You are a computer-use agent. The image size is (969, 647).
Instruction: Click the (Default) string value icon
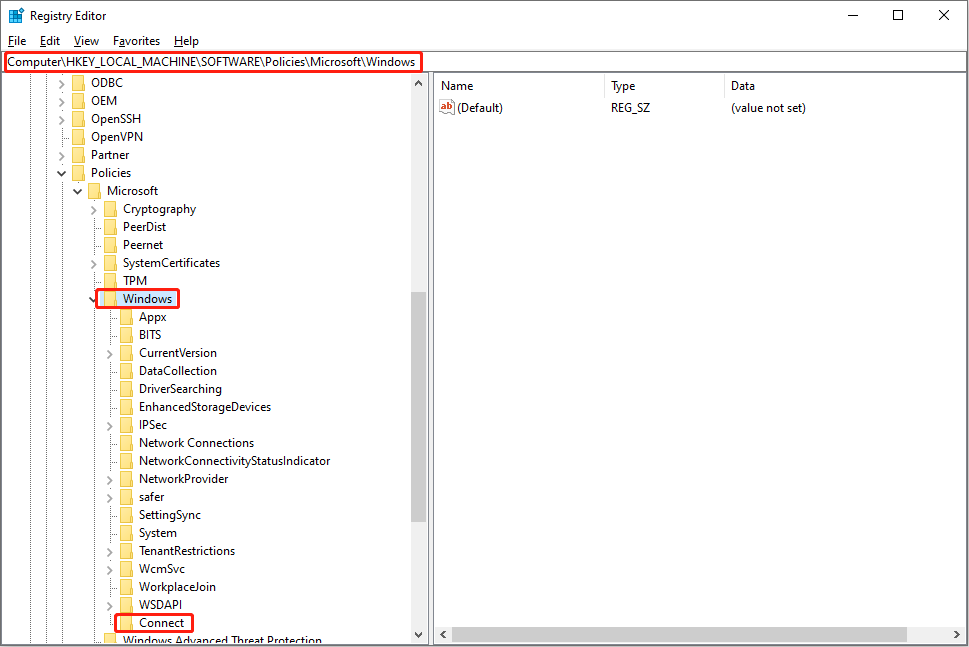pyautogui.click(x=447, y=107)
